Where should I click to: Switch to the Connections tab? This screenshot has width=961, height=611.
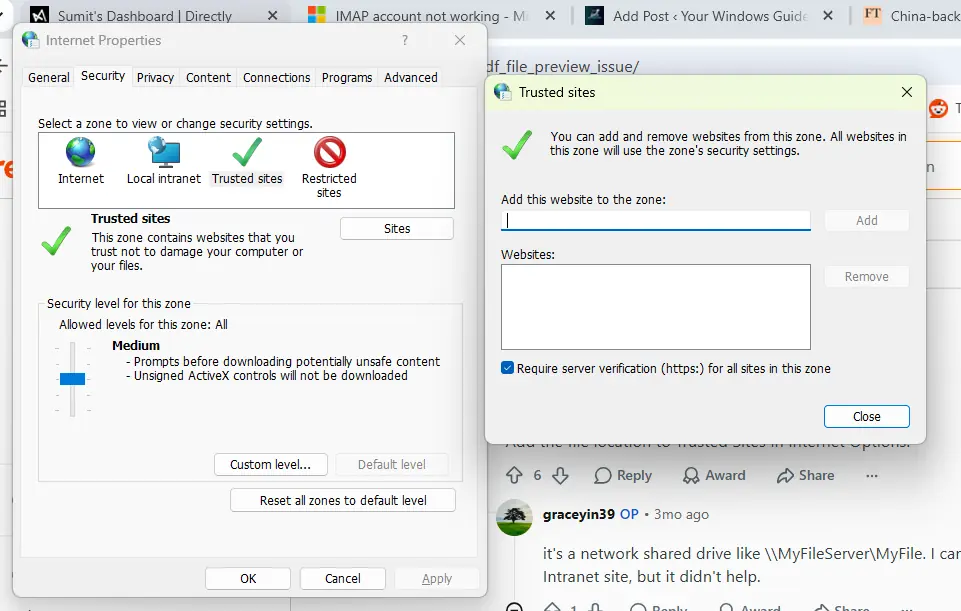[276, 78]
